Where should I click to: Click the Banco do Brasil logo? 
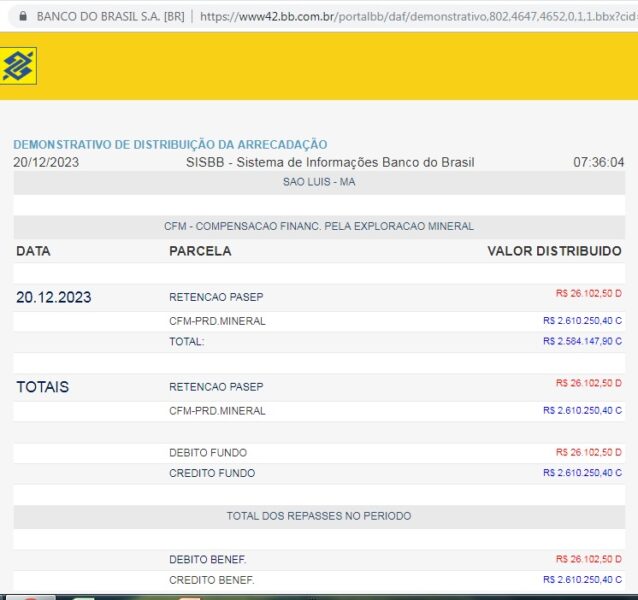(18, 66)
